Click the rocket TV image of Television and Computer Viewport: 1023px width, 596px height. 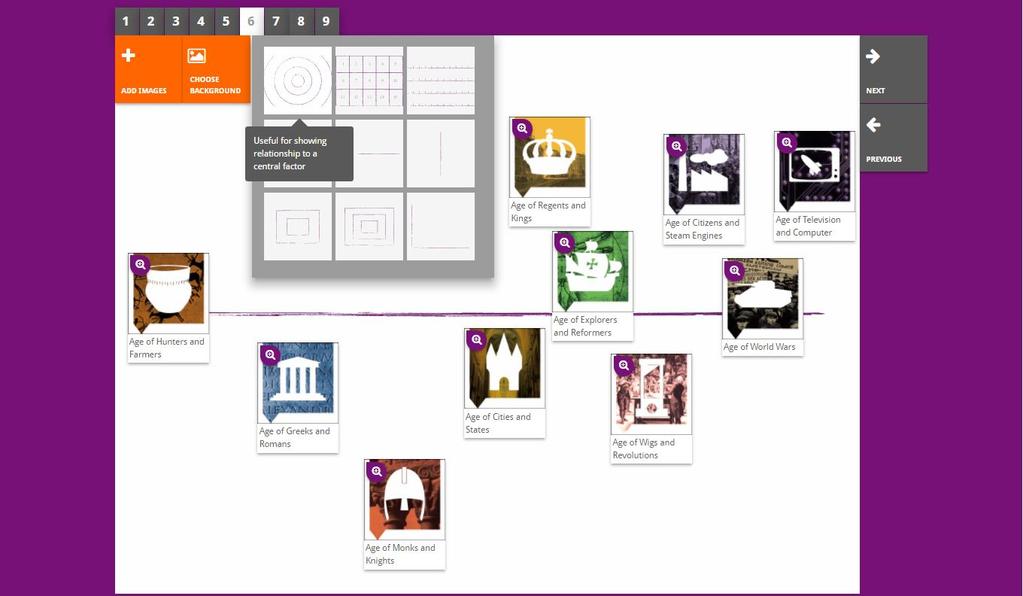click(x=814, y=170)
